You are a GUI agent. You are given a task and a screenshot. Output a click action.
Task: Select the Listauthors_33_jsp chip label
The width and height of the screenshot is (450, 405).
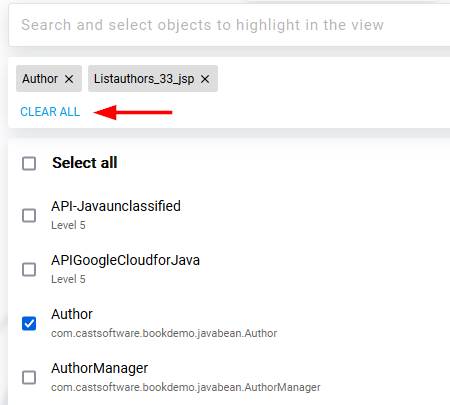(144, 79)
